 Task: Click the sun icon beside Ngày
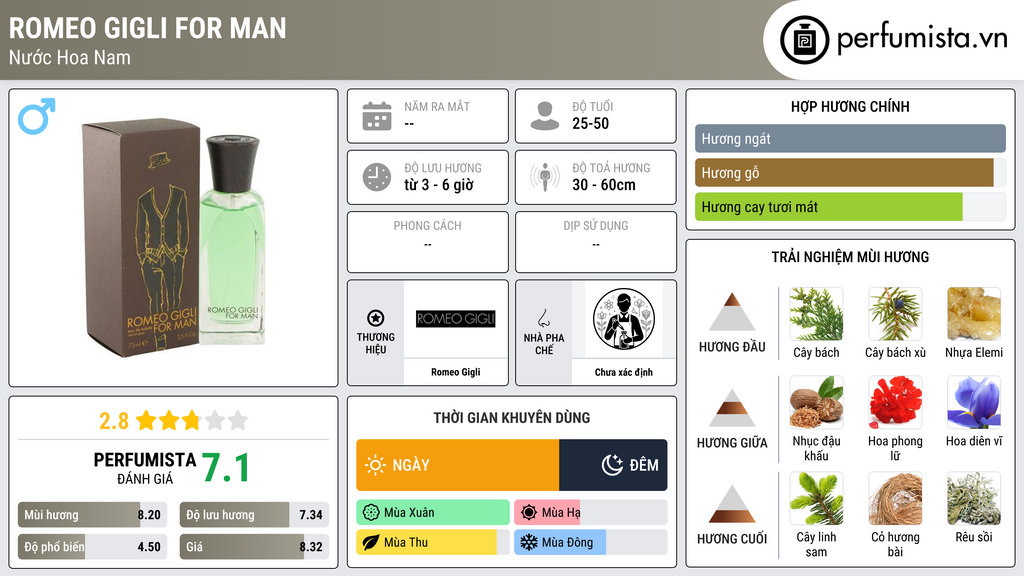point(376,465)
